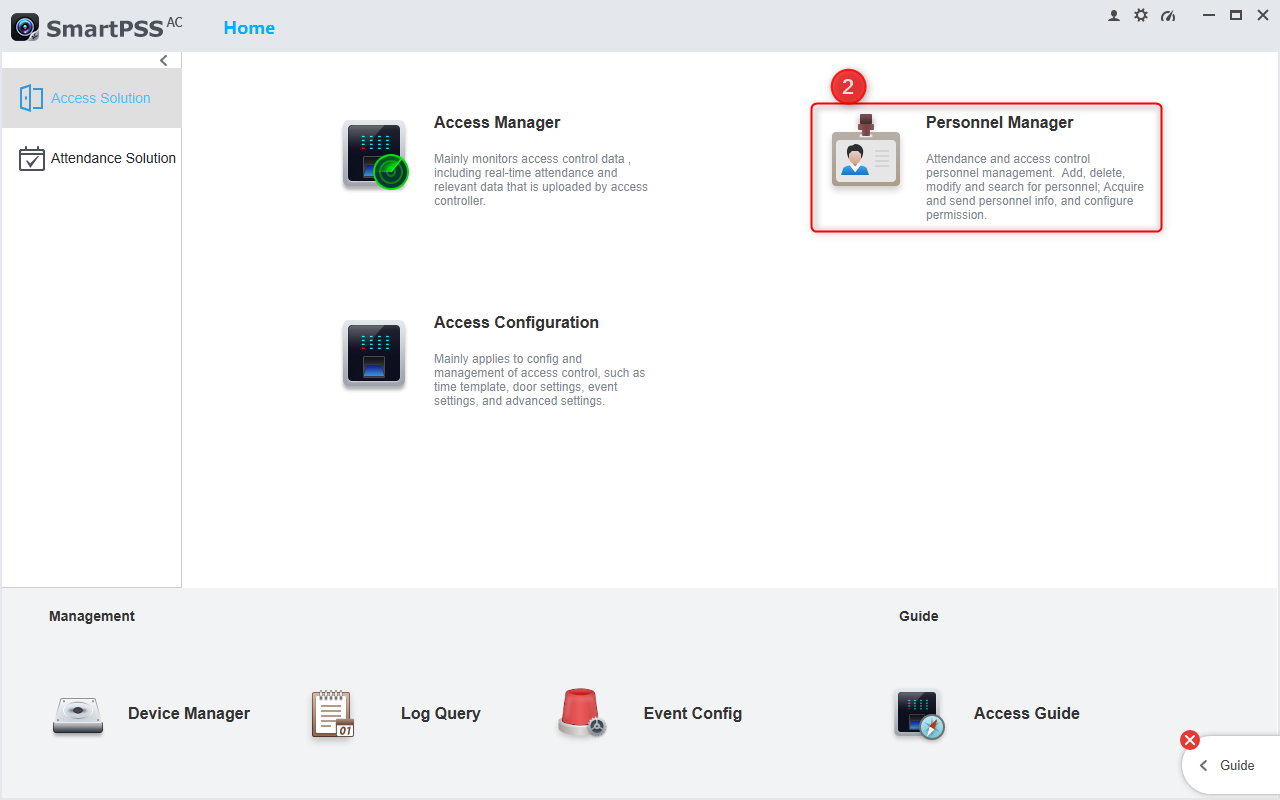Click the Event Config red siren icon
The height and width of the screenshot is (800, 1280).
583,714
